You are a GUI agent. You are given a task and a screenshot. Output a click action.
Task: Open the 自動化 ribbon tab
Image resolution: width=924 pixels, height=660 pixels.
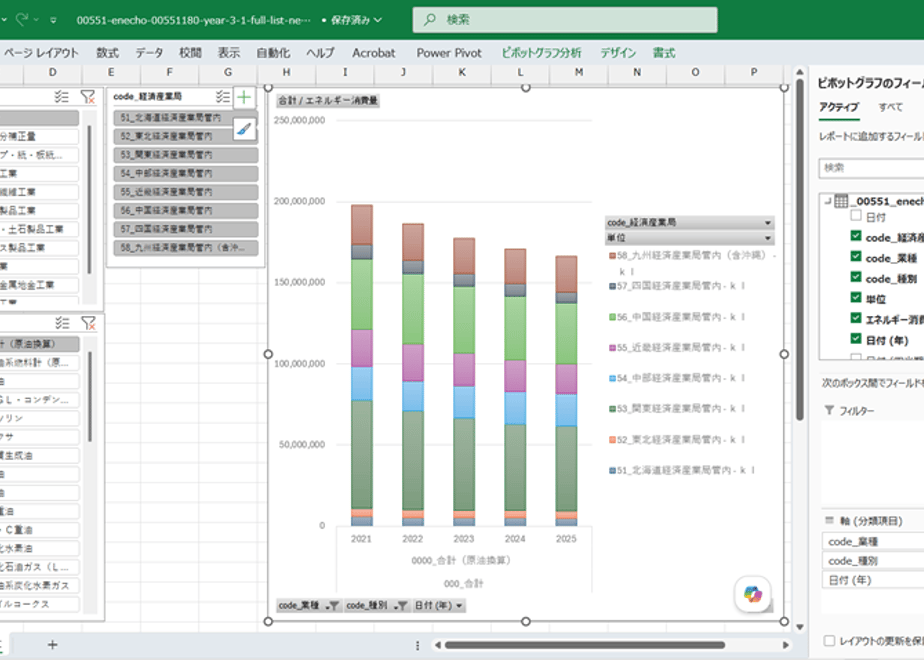pos(273,53)
